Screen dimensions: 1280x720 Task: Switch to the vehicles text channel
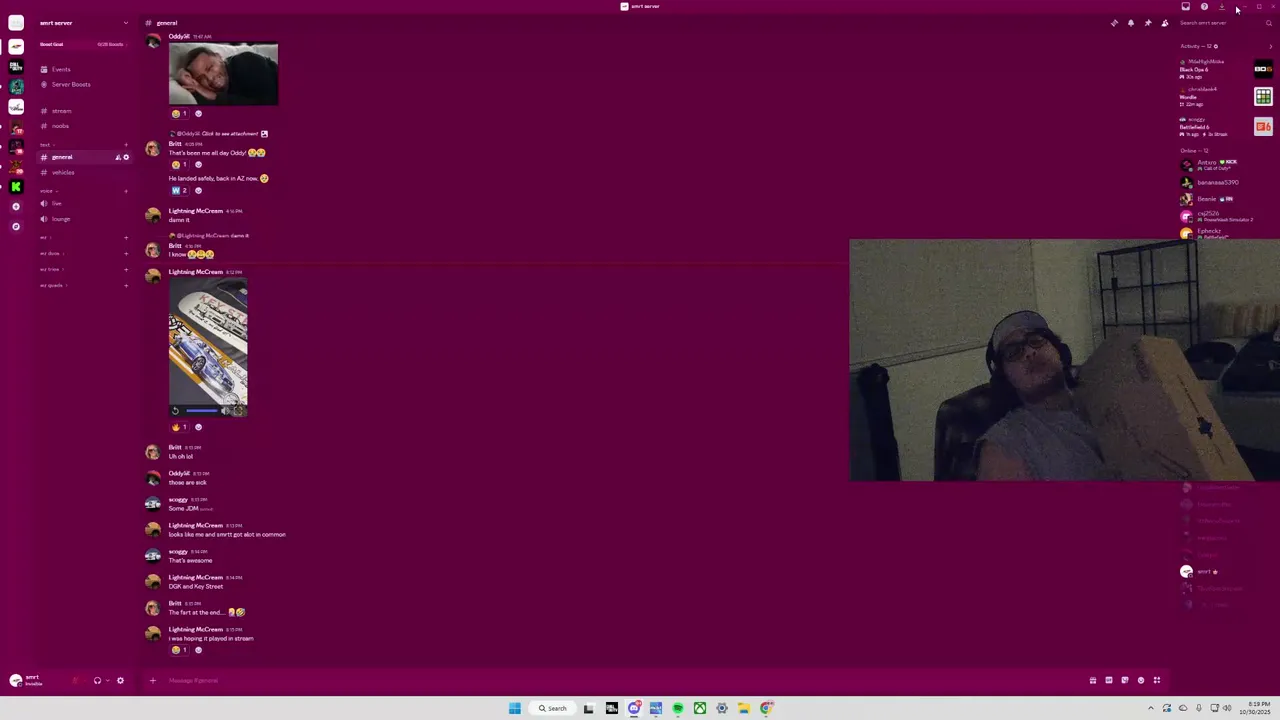click(84, 172)
